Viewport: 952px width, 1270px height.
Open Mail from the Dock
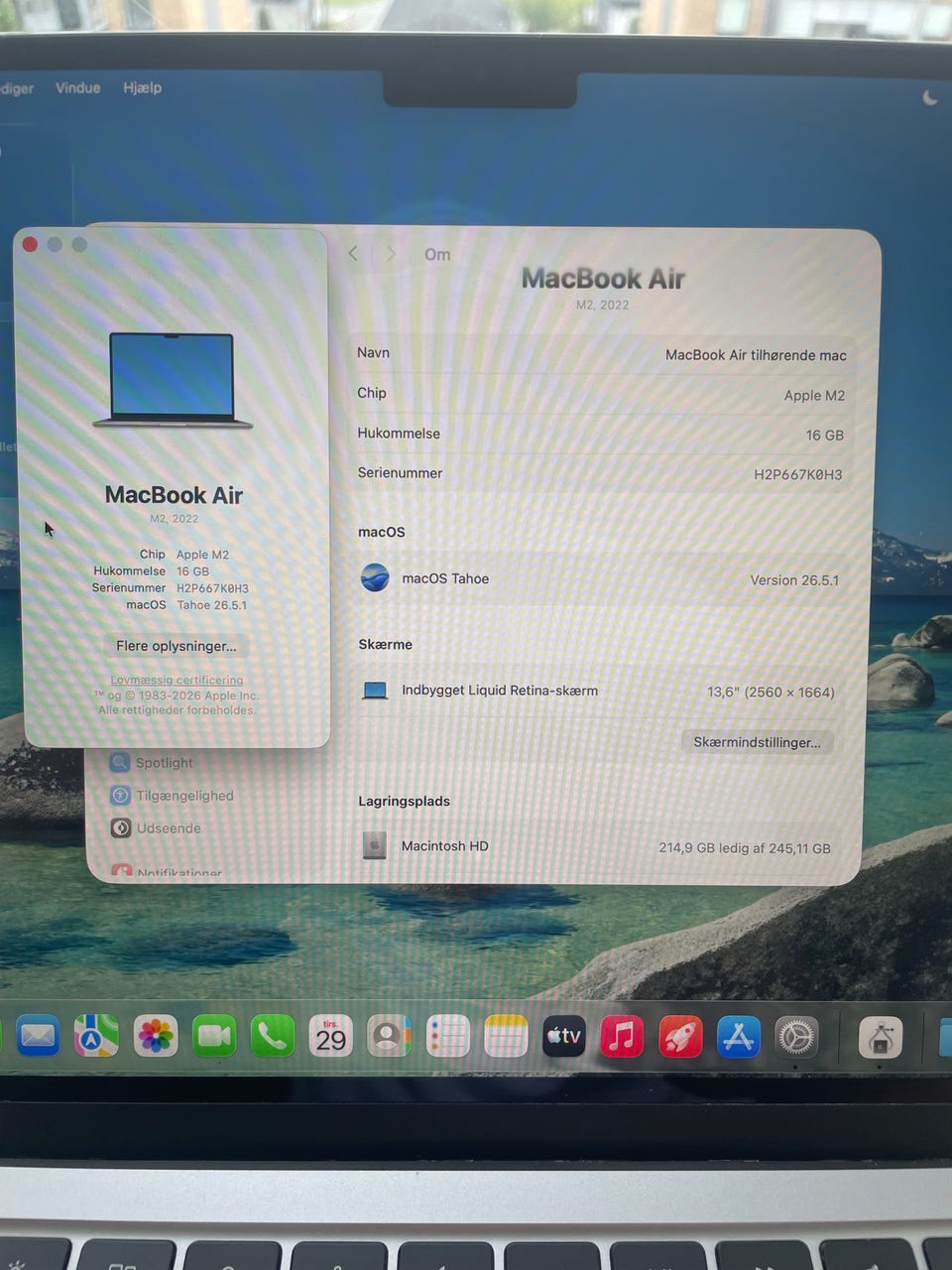coord(38,1037)
